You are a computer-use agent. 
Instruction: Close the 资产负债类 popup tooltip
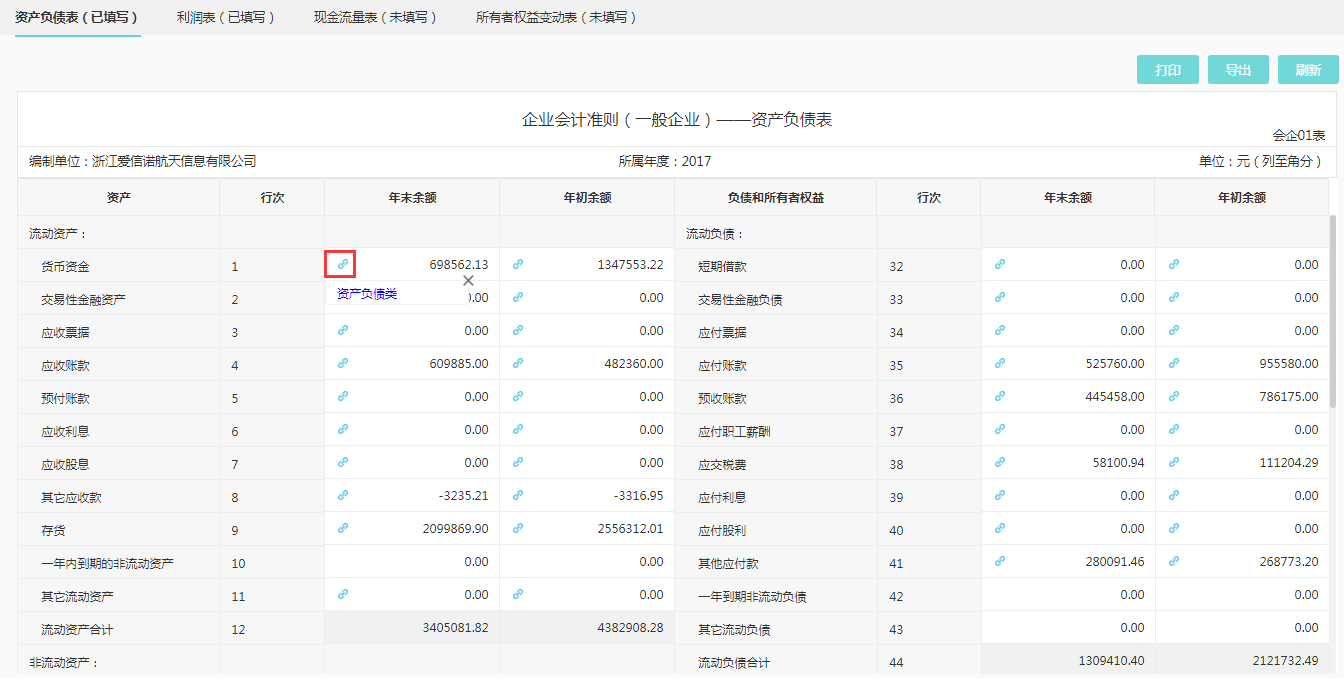pyautogui.click(x=468, y=281)
